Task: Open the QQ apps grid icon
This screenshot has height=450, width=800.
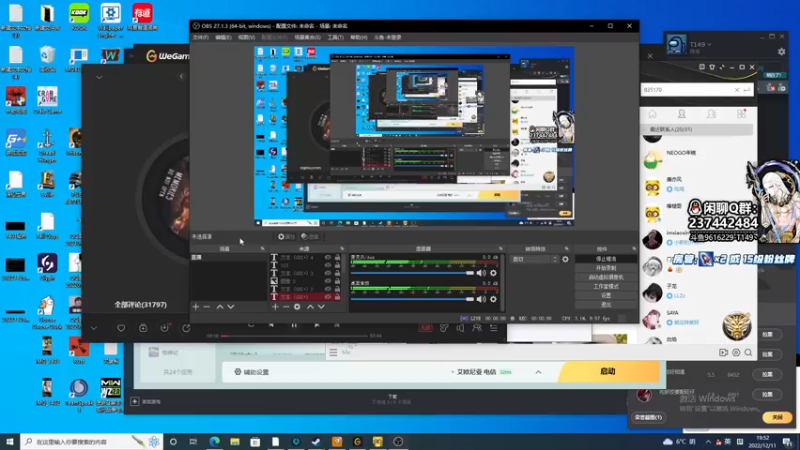Action: (741, 114)
